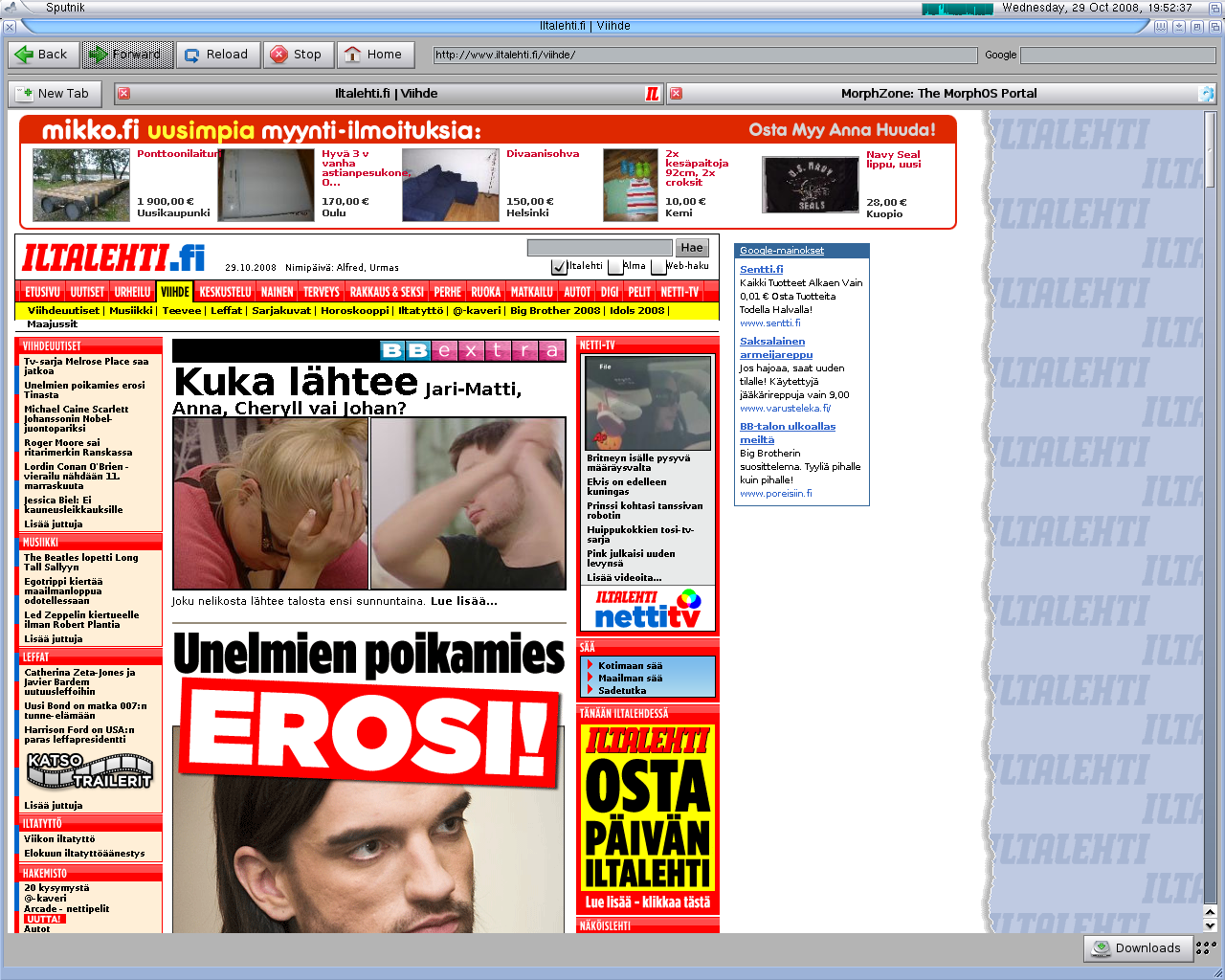Click the scrollbar down arrow
Viewport: 1225px width, 980px height.
(1210, 925)
